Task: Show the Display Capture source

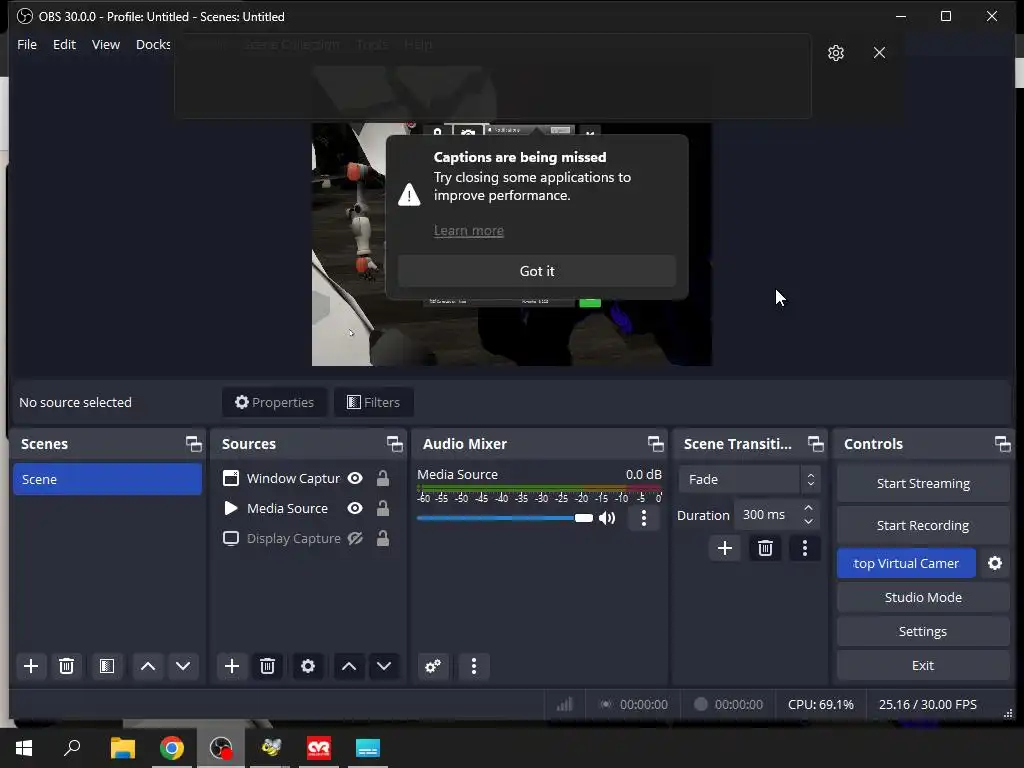Action: pyautogui.click(x=355, y=538)
